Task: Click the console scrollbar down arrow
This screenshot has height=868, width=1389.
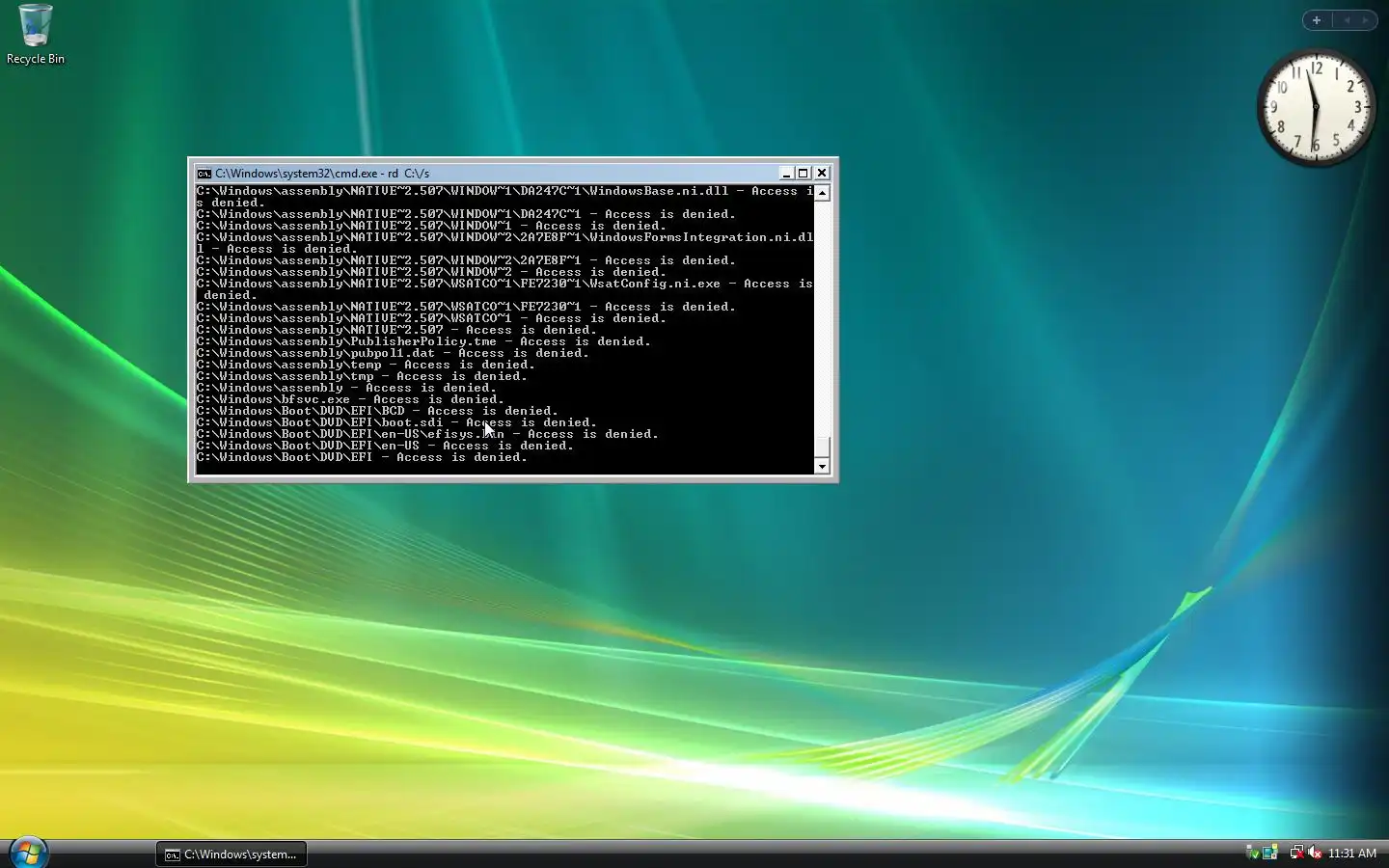Action: click(822, 467)
